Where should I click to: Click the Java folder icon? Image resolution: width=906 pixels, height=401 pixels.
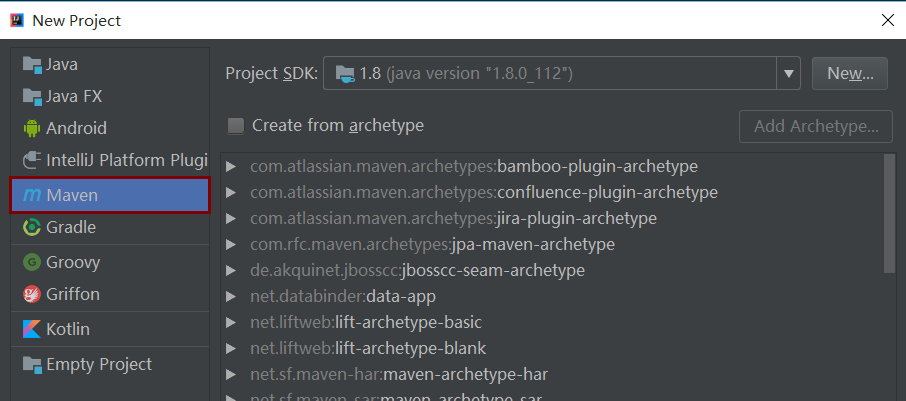(32, 64)
